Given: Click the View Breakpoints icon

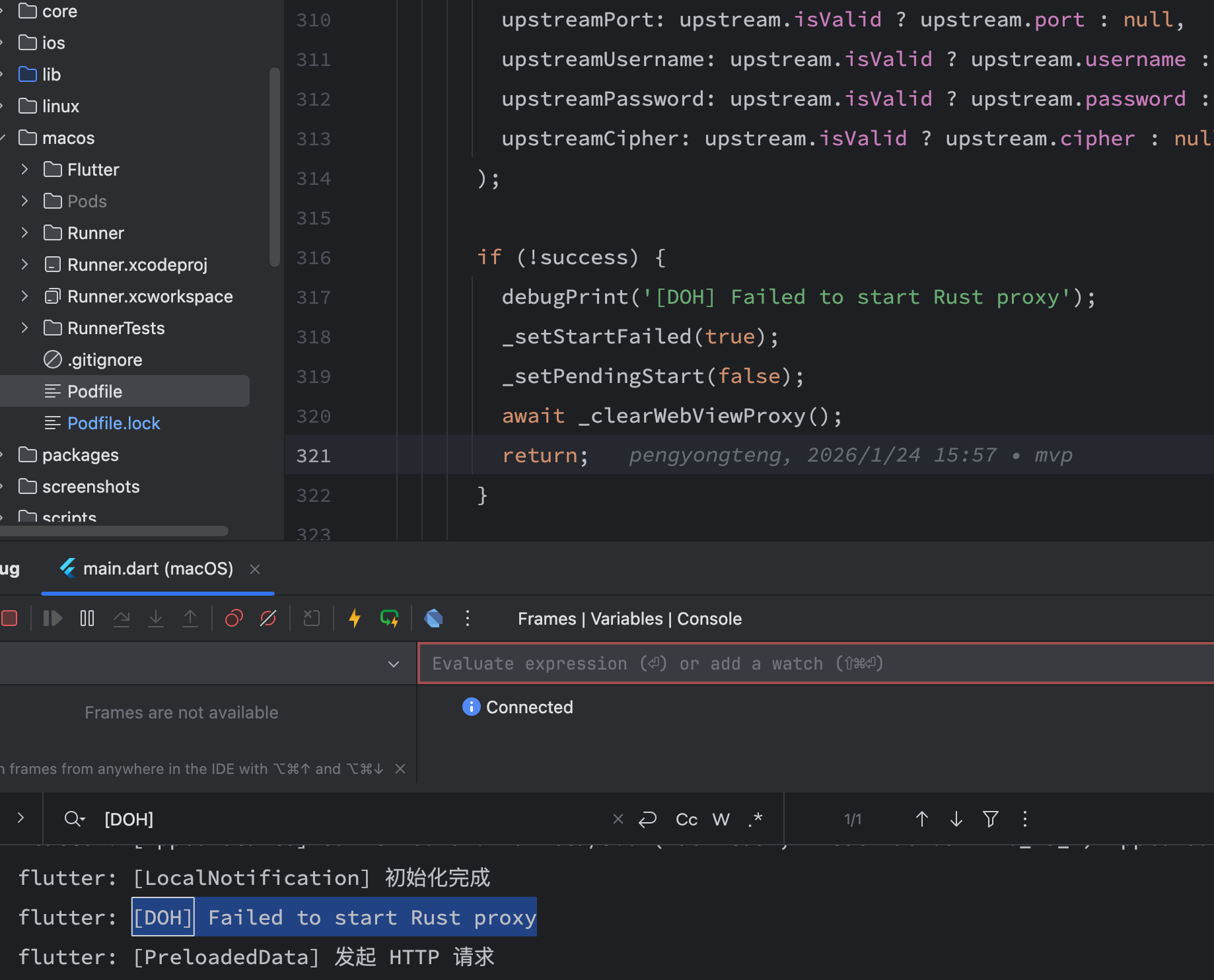Looking at the screenshot, I should [234, 618].
